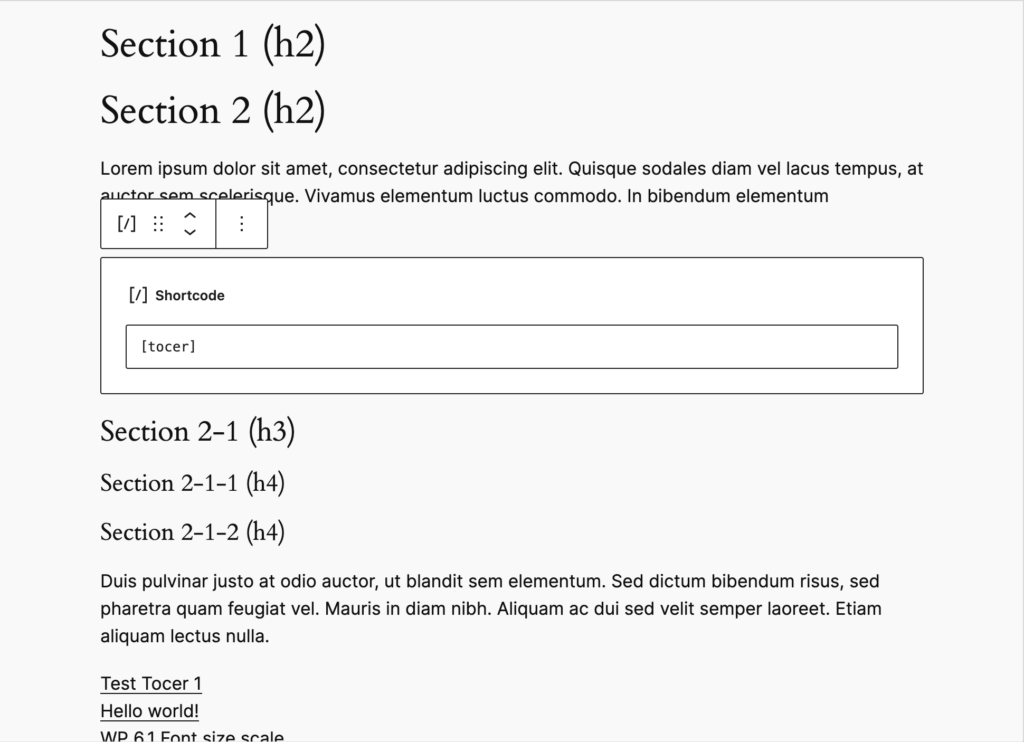Open the WP 6.1 Font size scale link
Image resolution: width=1024 pixels, height=742 pixels.
[x=192, y=736]
